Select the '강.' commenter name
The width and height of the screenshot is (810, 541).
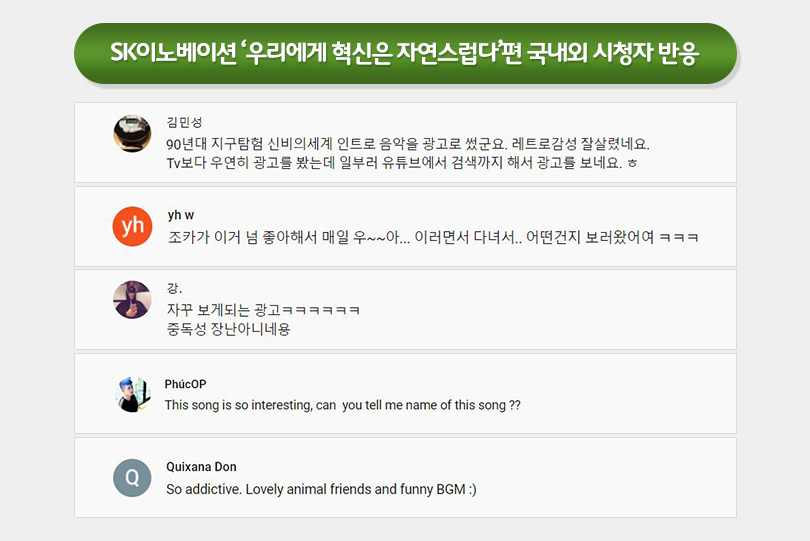pos(175,289)
